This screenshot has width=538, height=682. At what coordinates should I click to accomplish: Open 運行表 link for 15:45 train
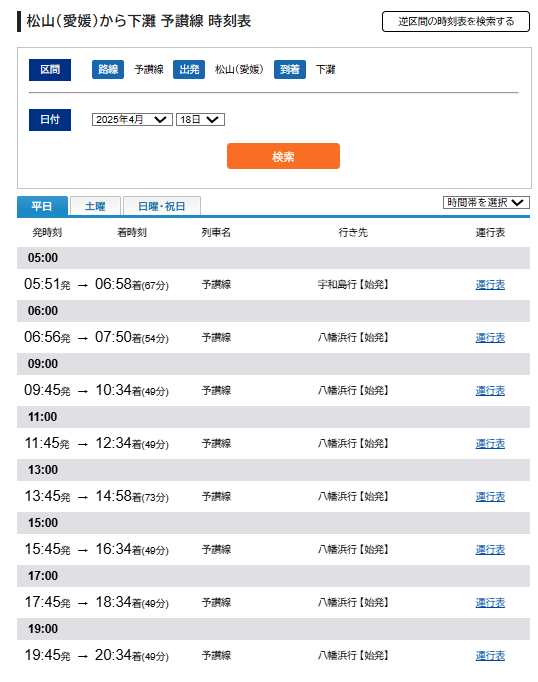click(490, 550)
